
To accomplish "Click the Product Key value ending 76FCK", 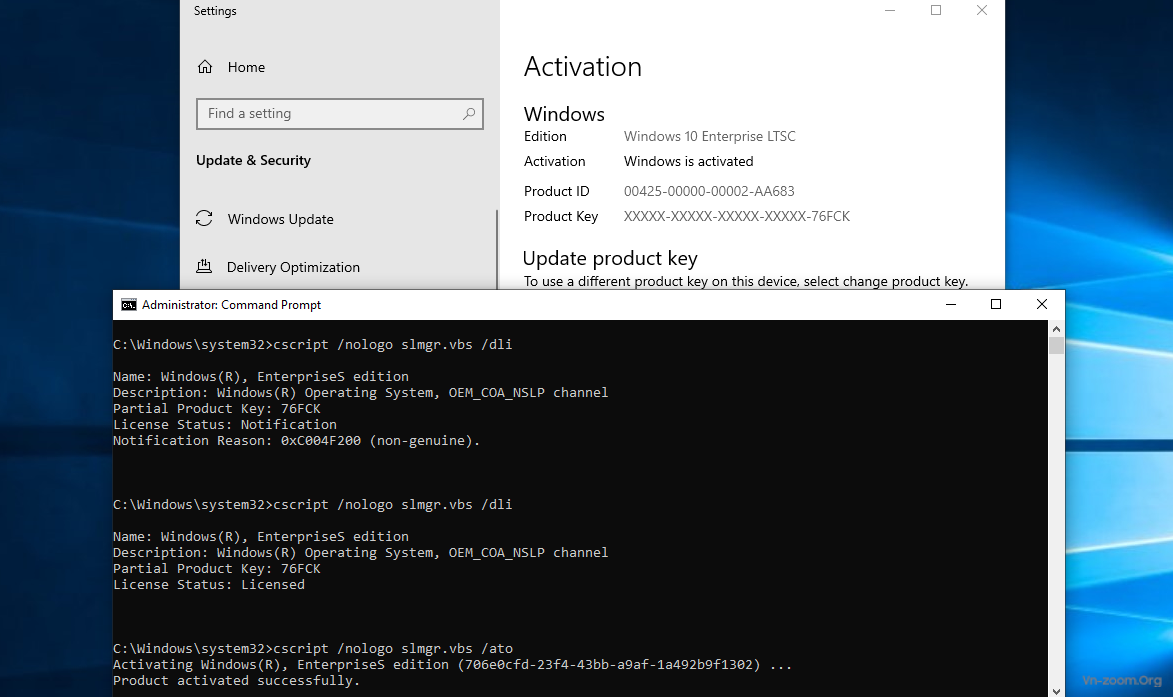I will tap(737, 216).
